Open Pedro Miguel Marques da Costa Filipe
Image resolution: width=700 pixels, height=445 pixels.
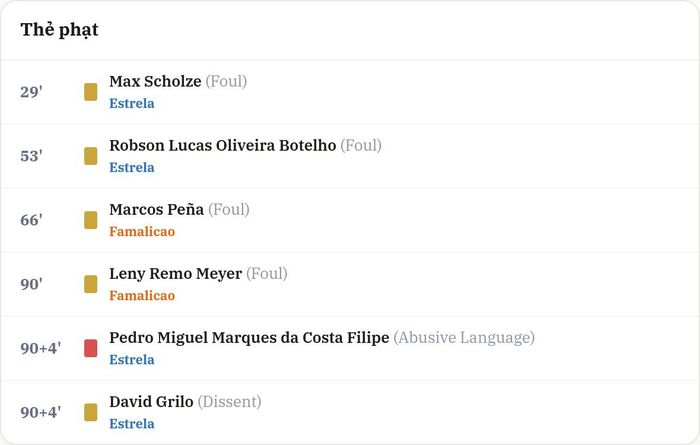click(x=249, y=338)
